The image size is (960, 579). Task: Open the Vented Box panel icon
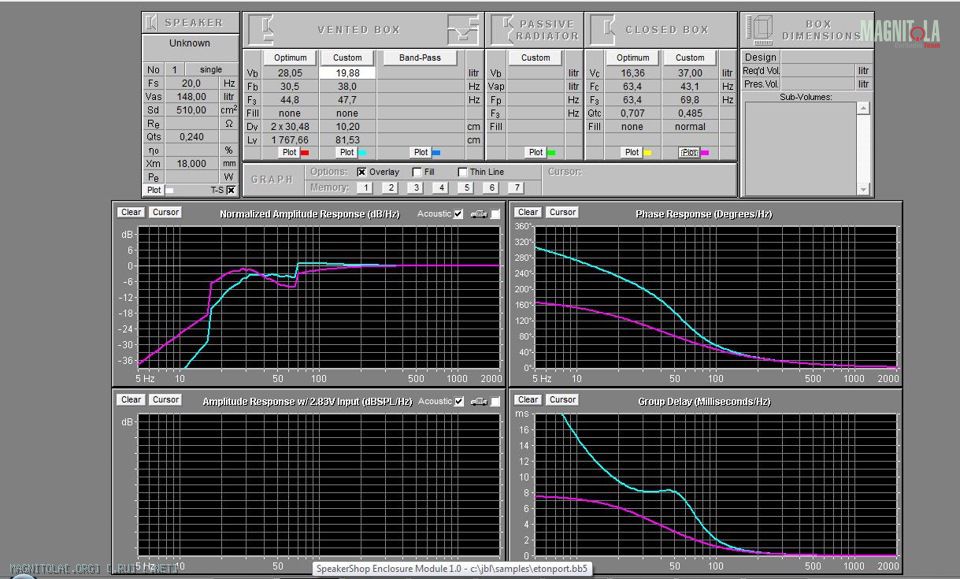(x=263, y=28)
